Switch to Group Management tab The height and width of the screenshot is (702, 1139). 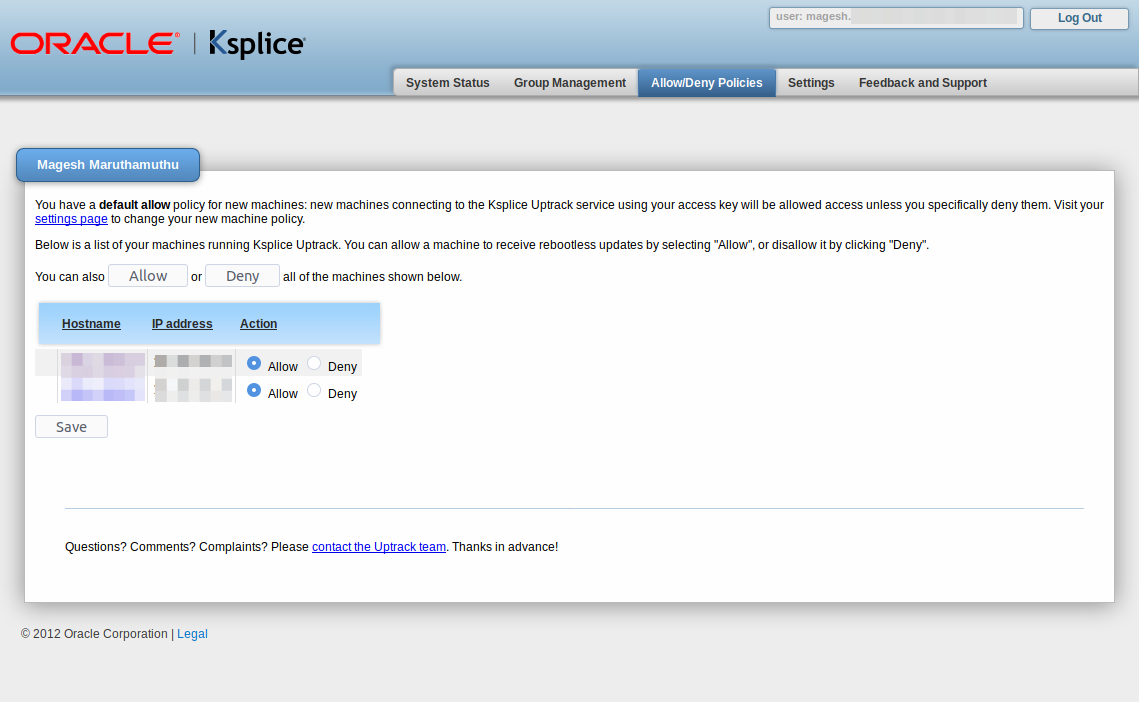point(570,83)
